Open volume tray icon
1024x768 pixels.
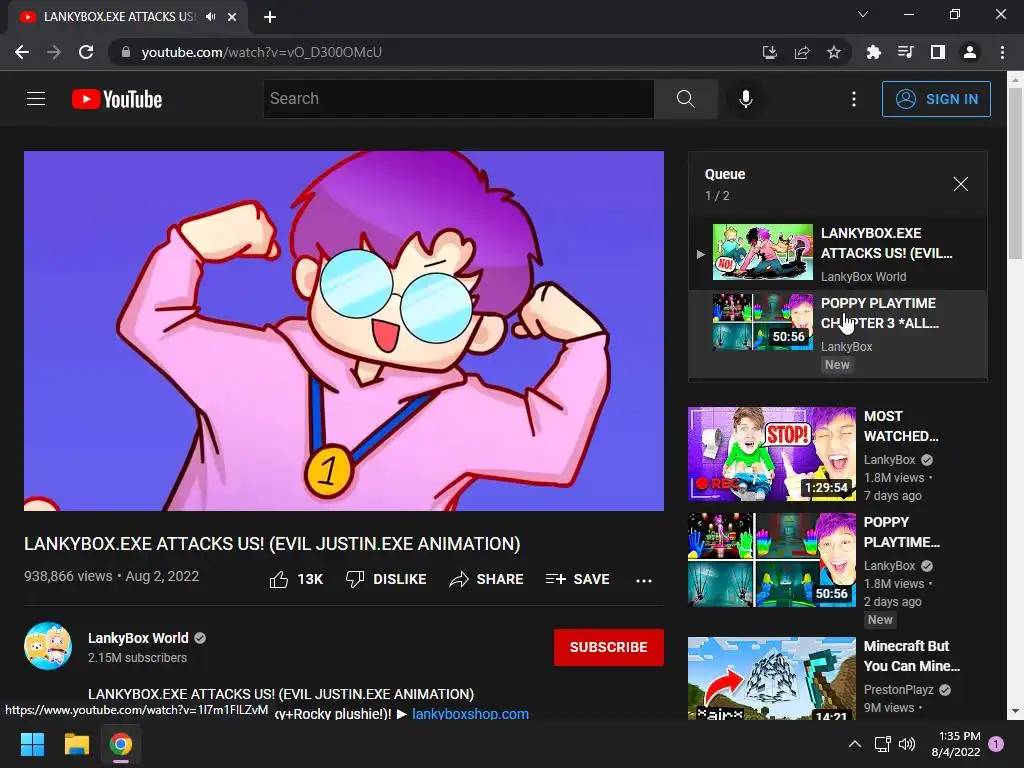click(907, 744)
